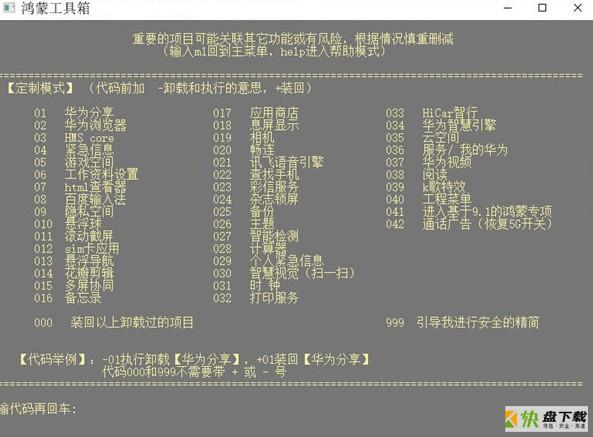Select the 035 云空间 entry
The width and height of the screenshot is (593, 437).
[x=422, y=138]
